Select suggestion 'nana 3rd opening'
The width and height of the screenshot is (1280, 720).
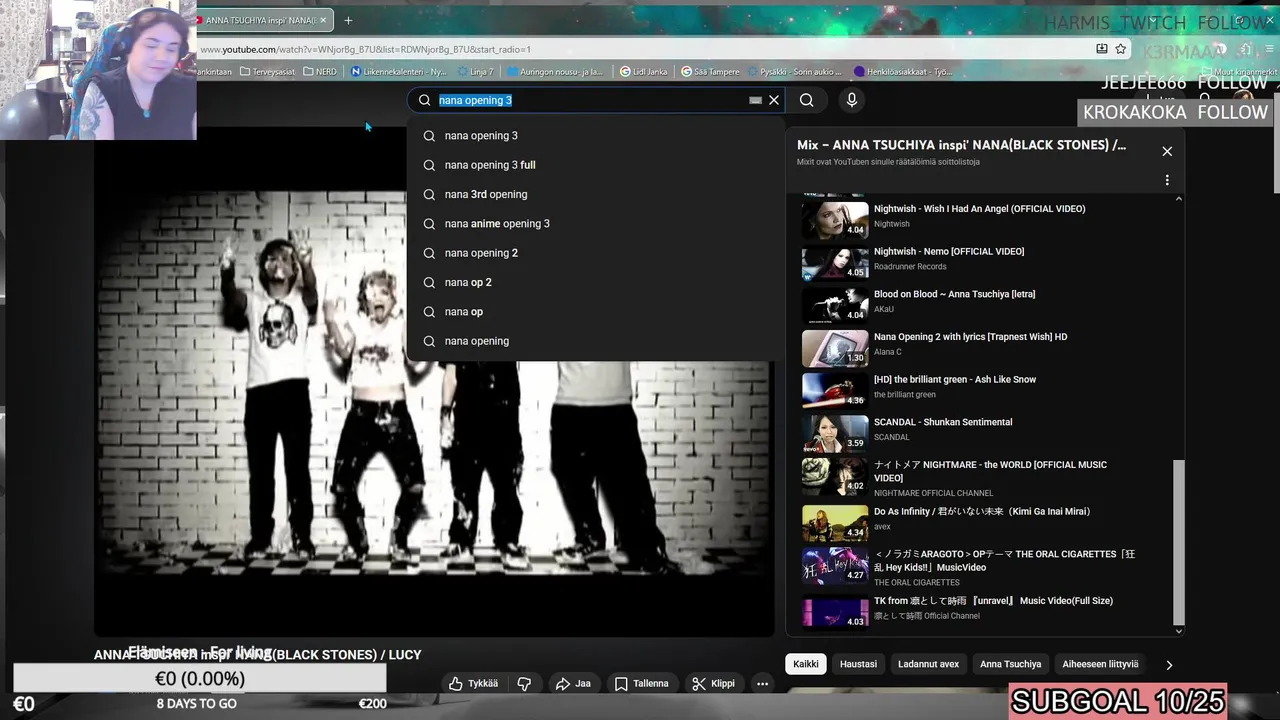tap(595, 194)
